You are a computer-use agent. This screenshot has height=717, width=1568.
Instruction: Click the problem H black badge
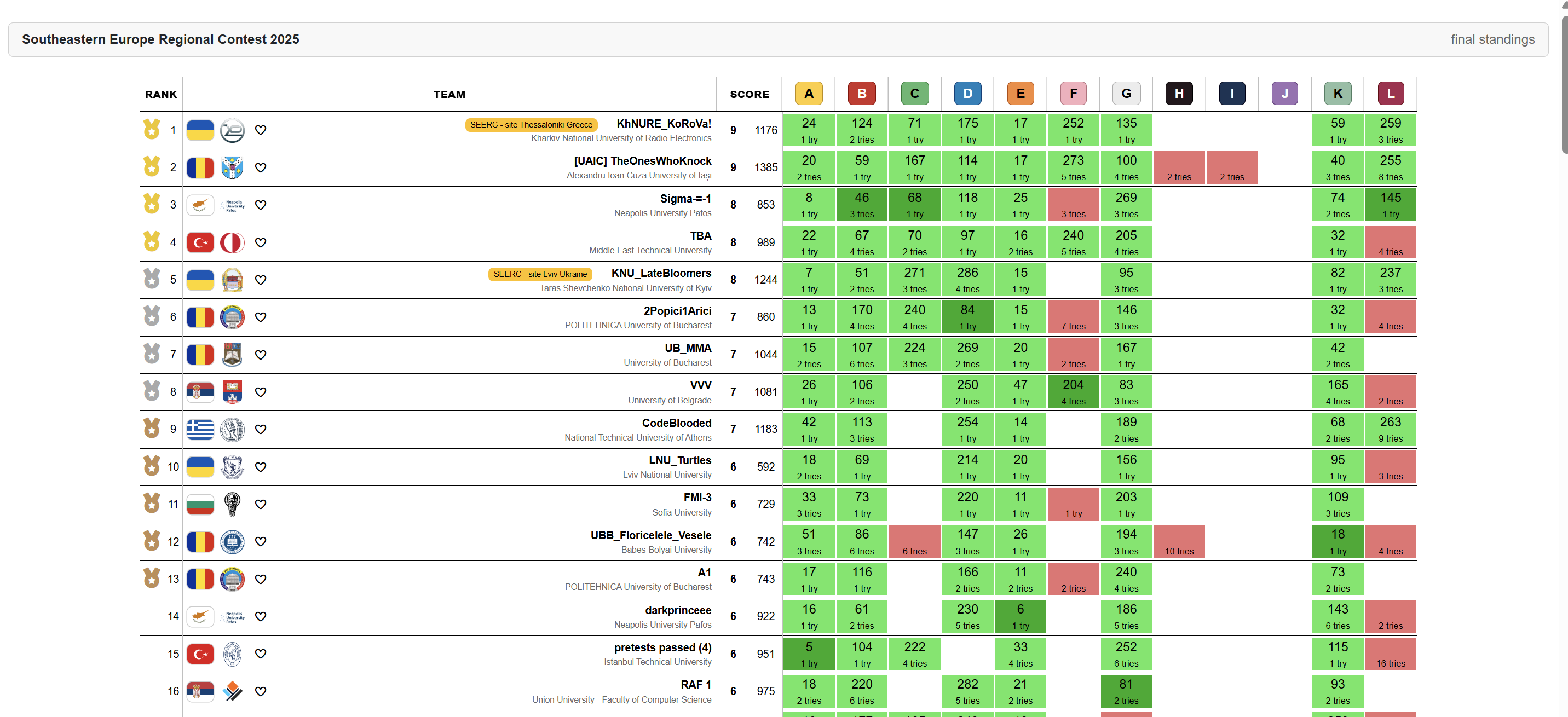1178,94
